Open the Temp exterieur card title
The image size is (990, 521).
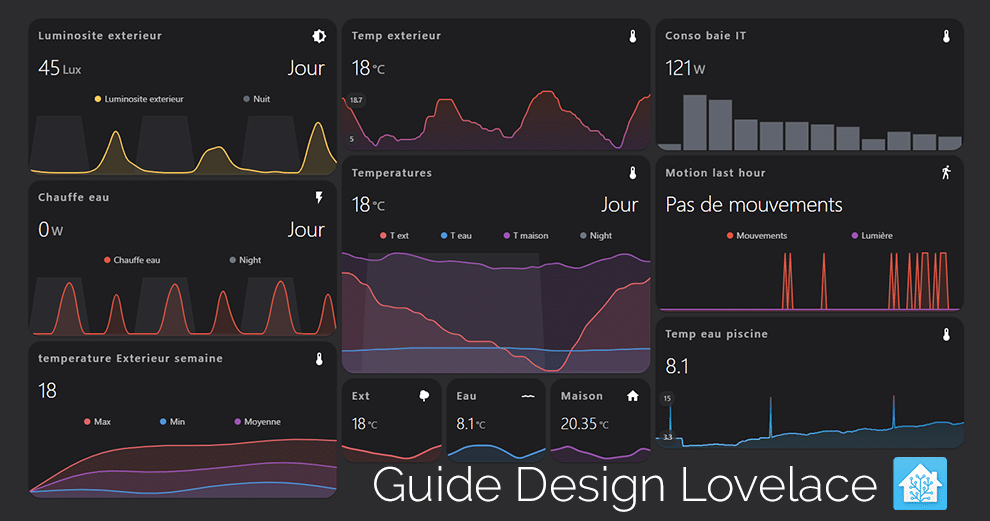[396, 36]
